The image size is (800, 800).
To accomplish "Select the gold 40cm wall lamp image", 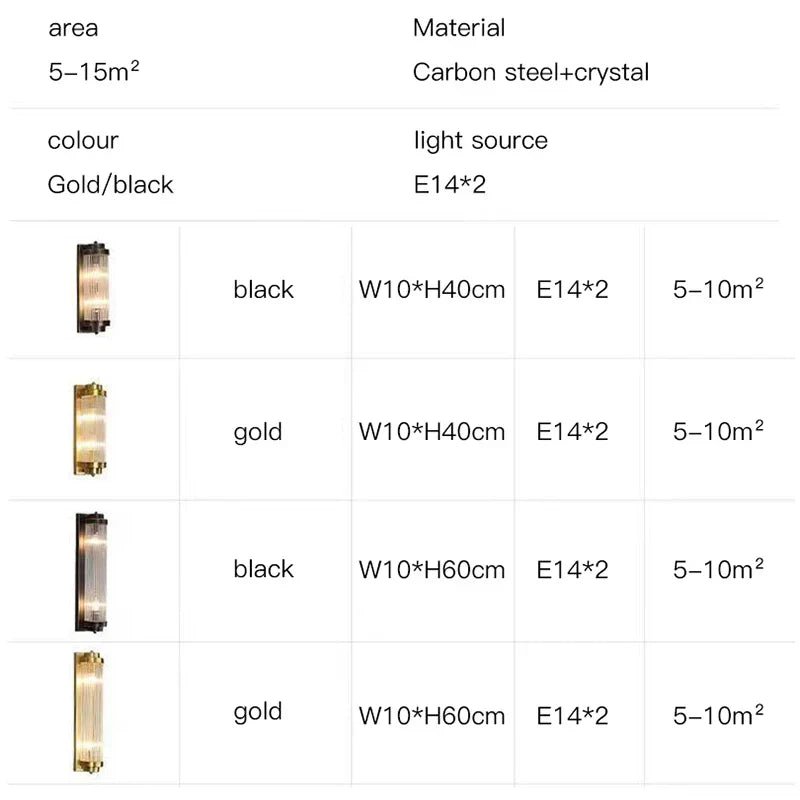I will [90, 430].
